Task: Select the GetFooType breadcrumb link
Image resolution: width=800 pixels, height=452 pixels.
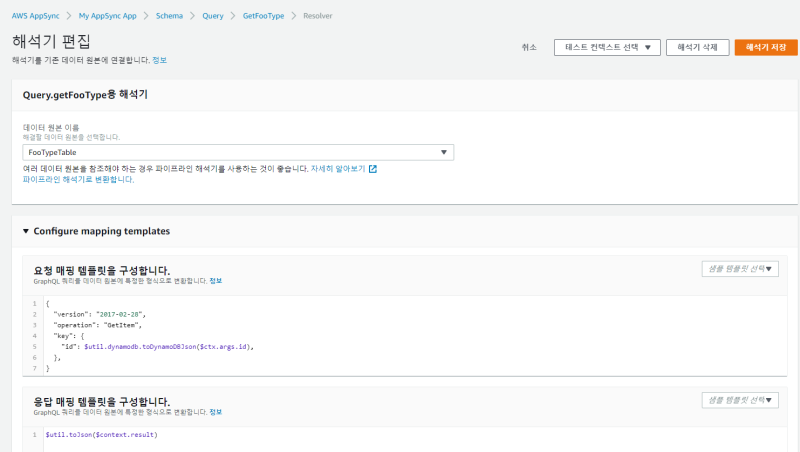Action: click(262, 17)
